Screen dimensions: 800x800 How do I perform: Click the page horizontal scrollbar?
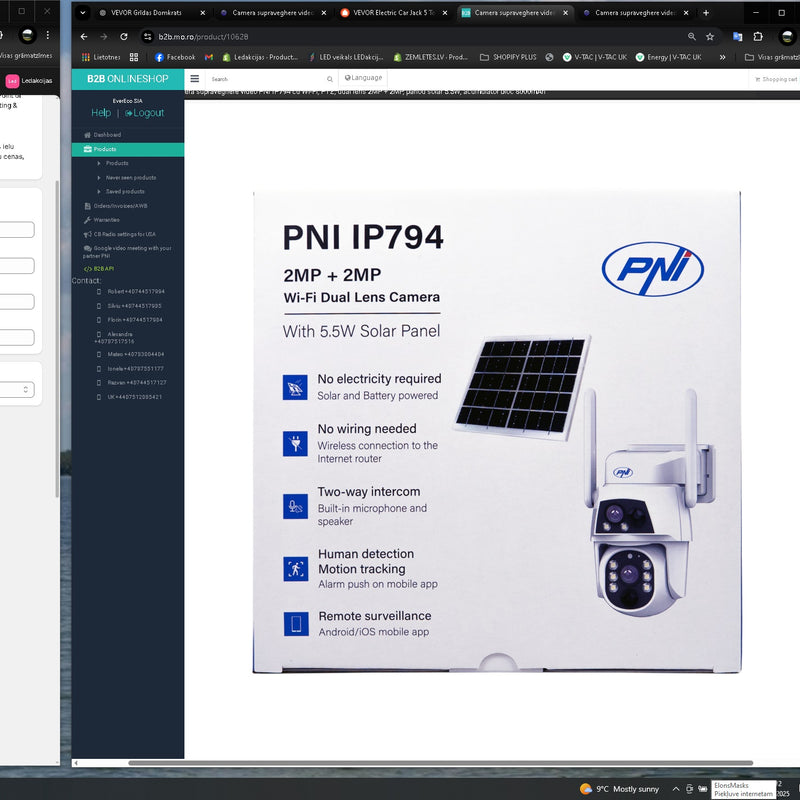click(440, 763)
